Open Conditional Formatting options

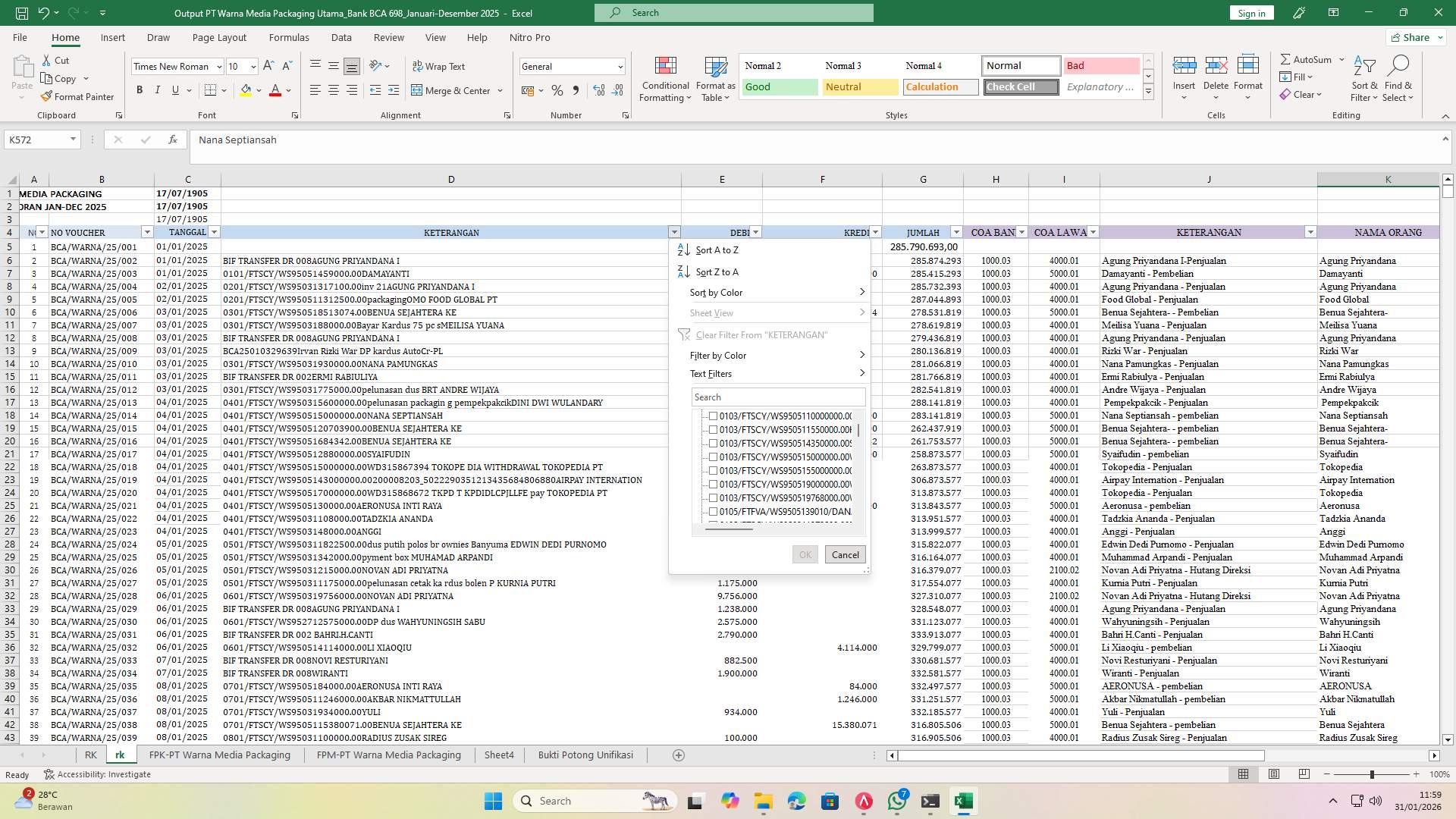click(665, 78)
